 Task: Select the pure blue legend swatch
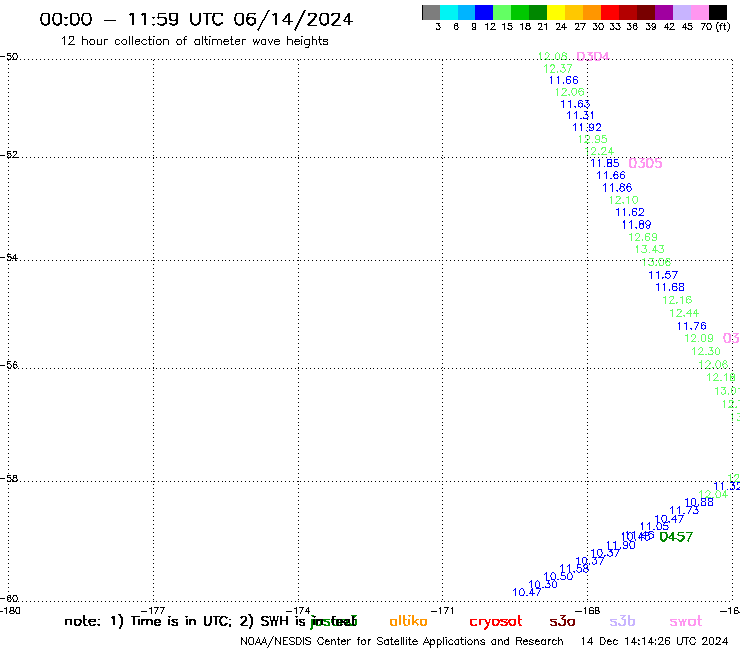coord(484,12)
